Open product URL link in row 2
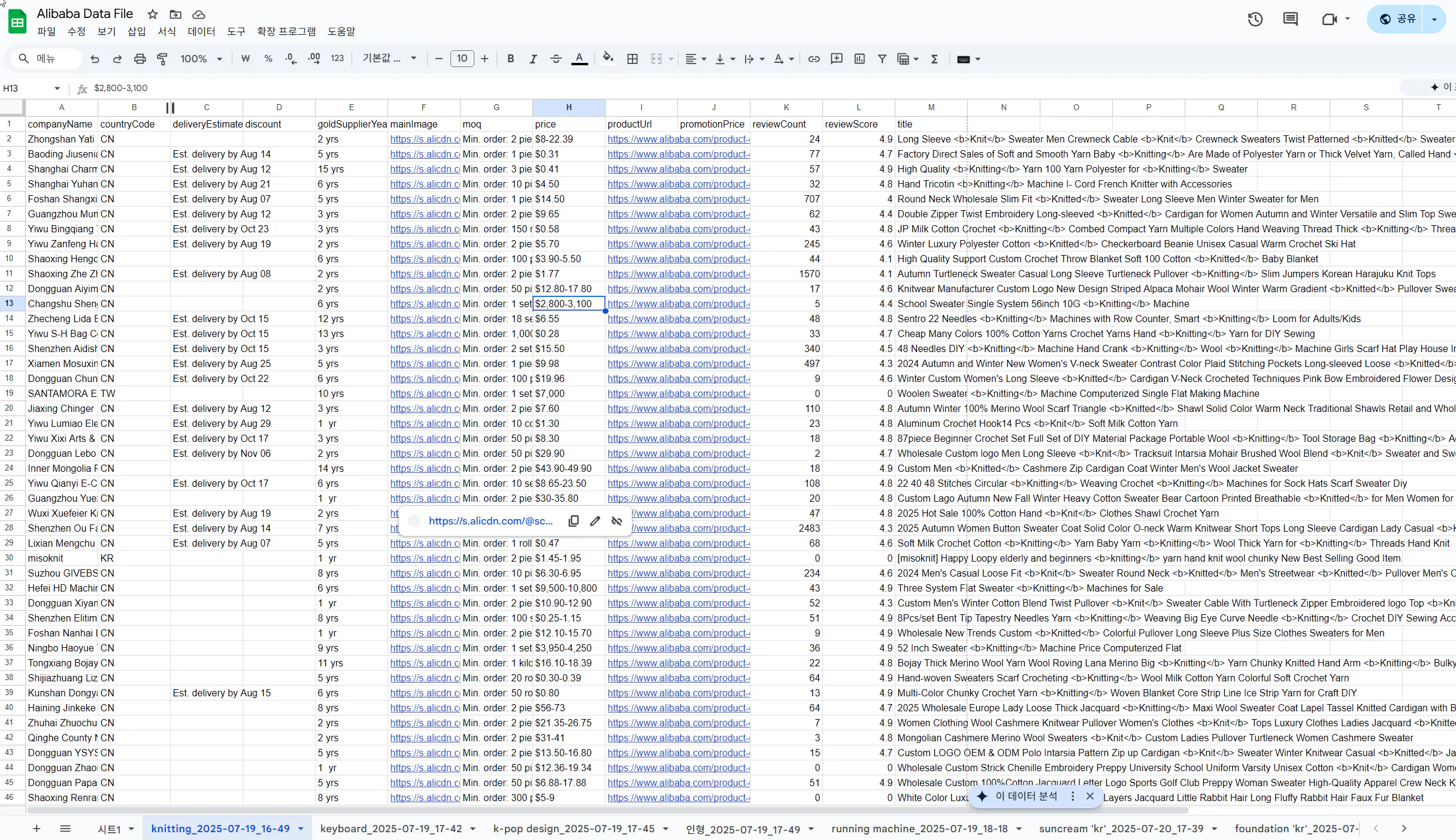 pos(678,139)
